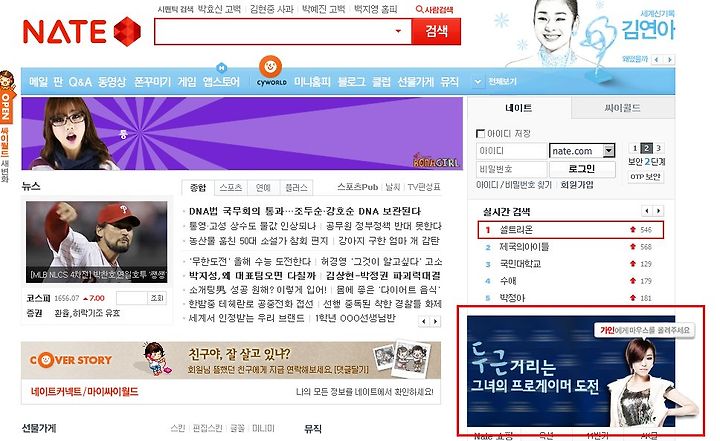Select the 연예 news tab
The height and width of the screenshot is (441, 720).
(263, 187)
